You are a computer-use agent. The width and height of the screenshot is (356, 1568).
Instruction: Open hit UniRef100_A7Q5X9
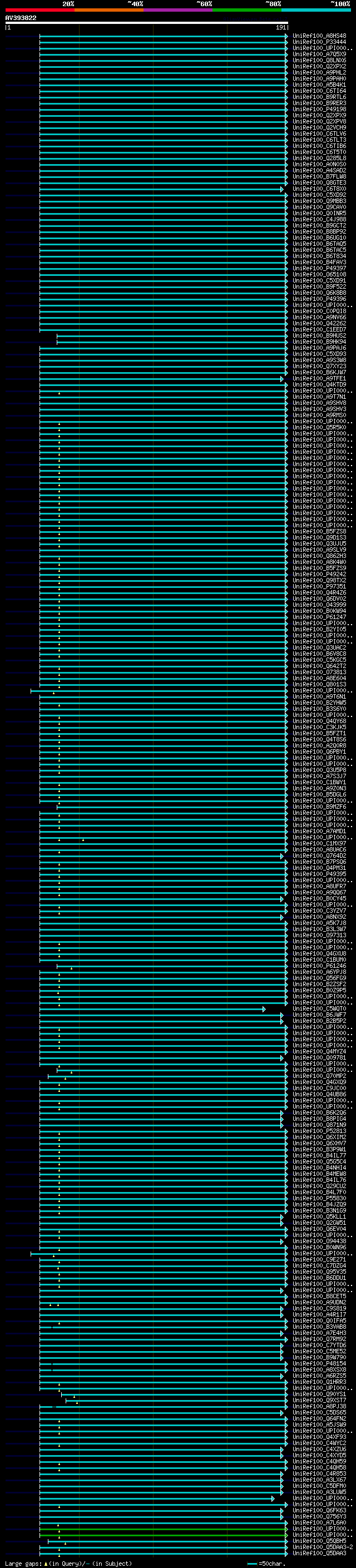coord(319,54)
